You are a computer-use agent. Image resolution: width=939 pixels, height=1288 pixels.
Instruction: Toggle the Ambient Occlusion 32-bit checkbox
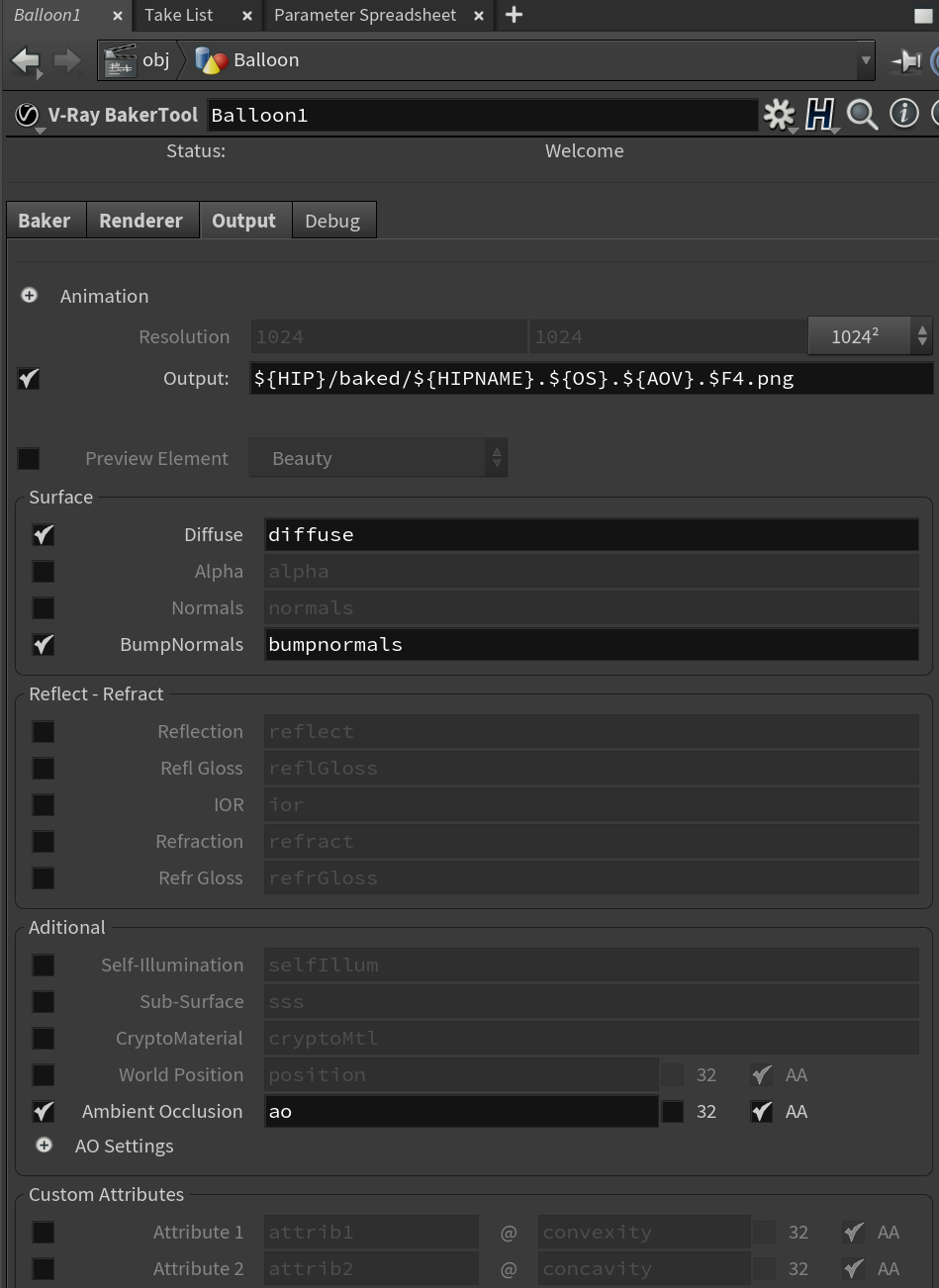coord(673,1112)
